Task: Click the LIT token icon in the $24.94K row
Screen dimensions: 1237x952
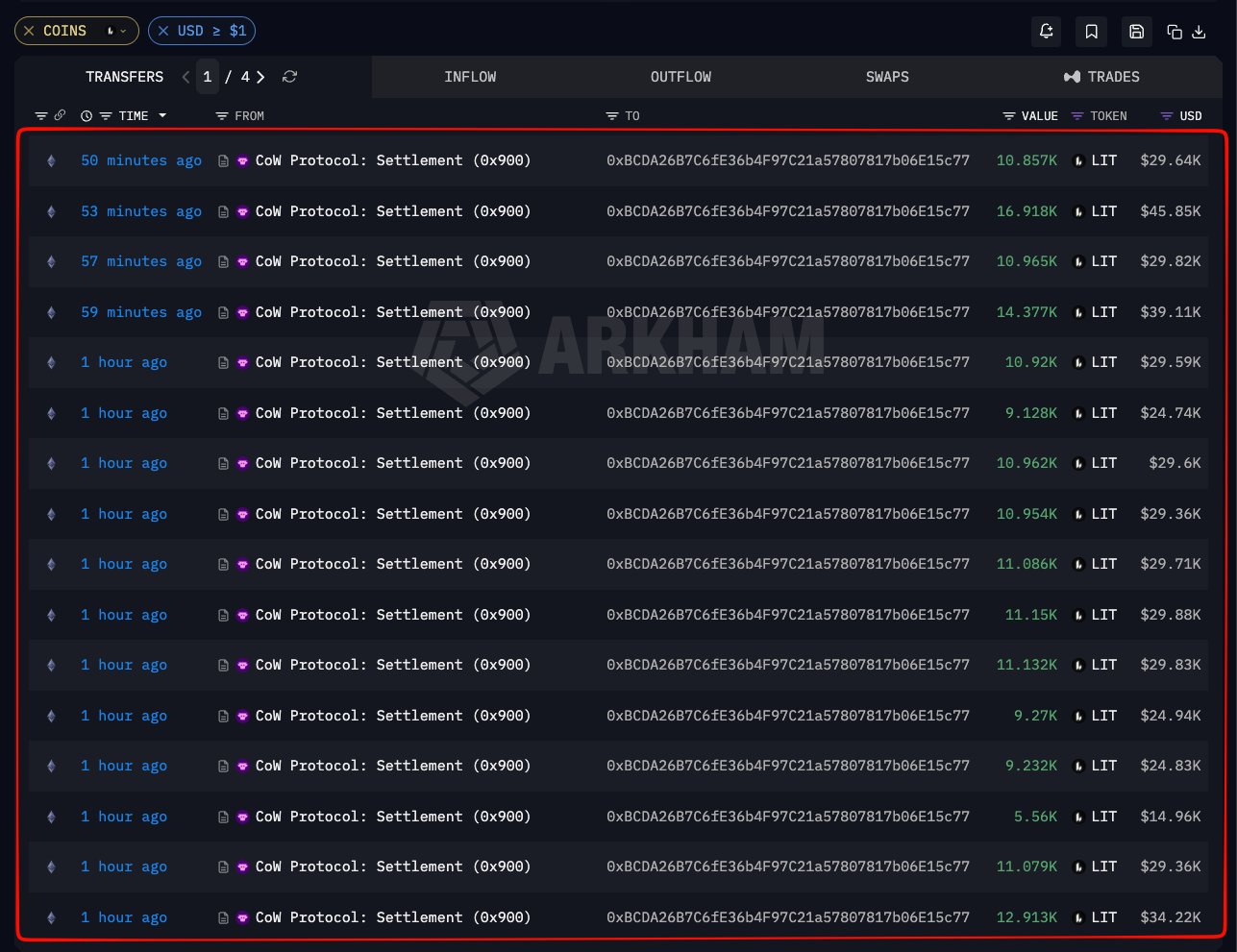Action: (1078, 717)
